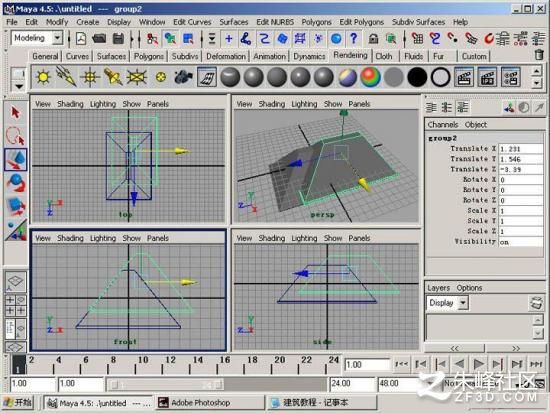Go to end of playback range
The image size is (550, 413).
tap(536, 364)
